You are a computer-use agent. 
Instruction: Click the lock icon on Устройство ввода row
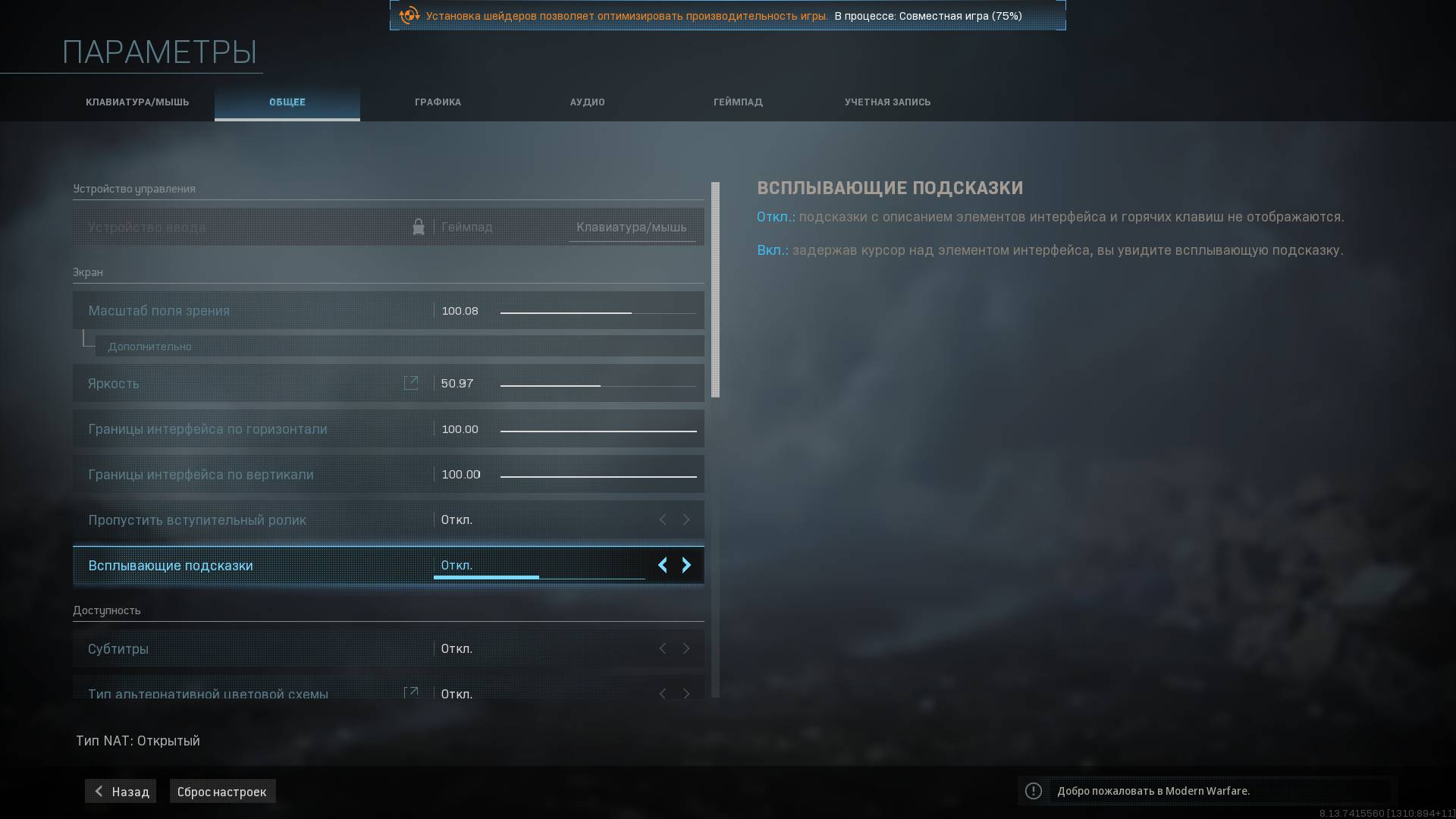pyautogui.click(x=418, y=227)
